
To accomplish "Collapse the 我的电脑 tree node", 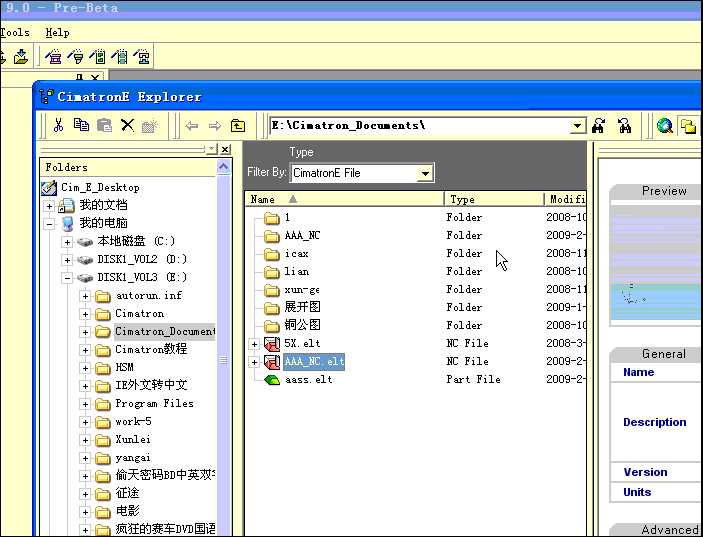I will [x=49, y=224].
